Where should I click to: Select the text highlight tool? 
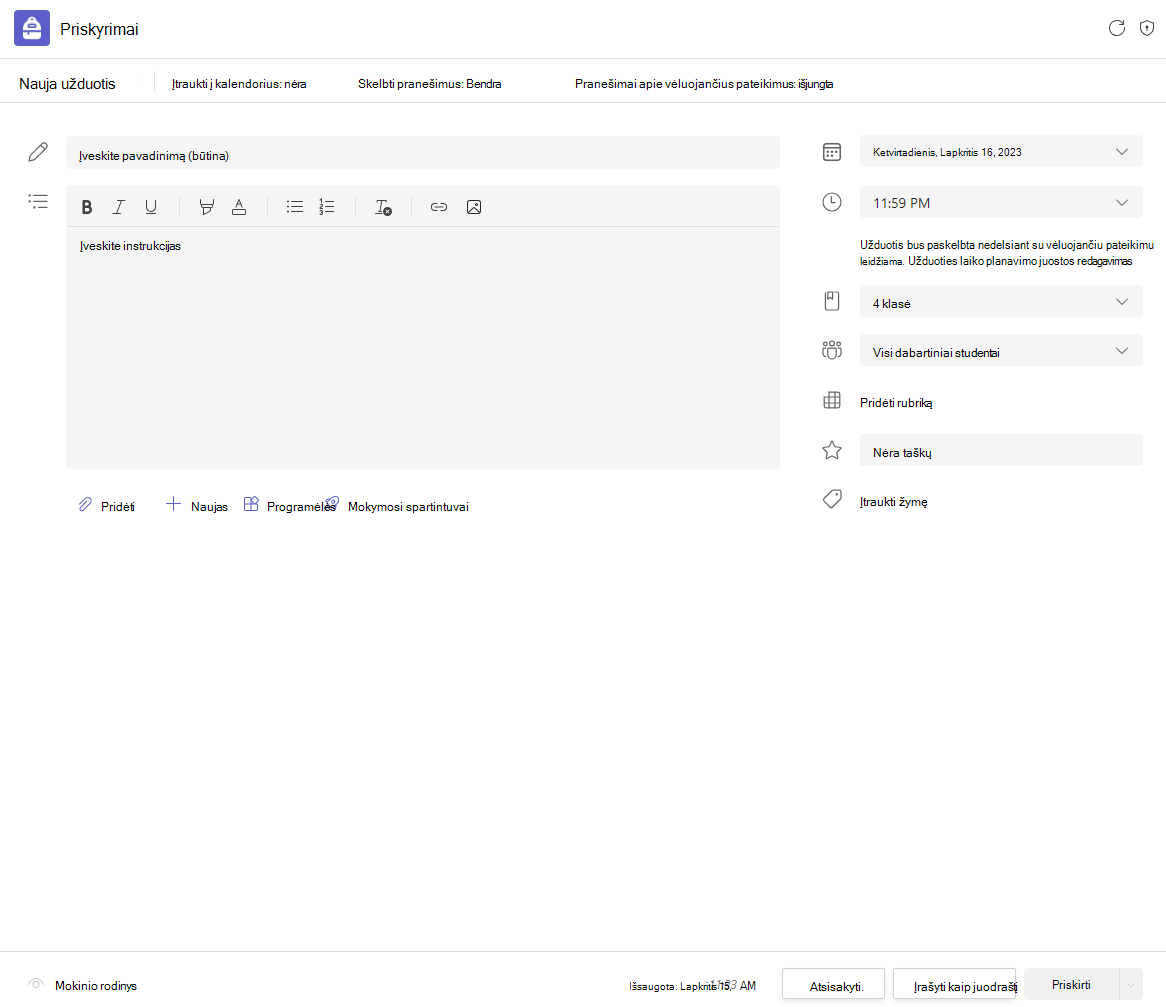(x=207, y=207)
